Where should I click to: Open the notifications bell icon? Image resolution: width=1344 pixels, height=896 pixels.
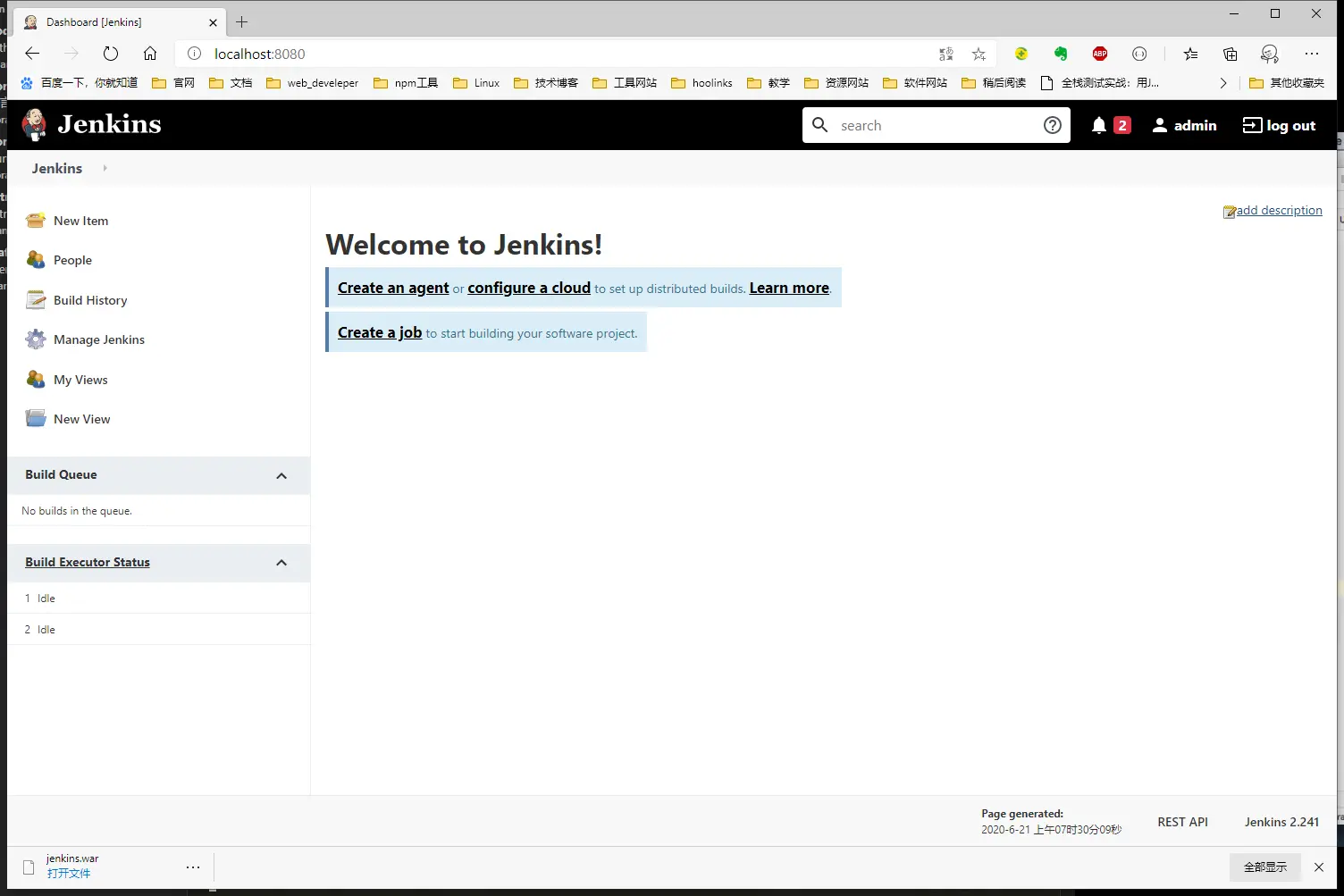(1099, 125)
